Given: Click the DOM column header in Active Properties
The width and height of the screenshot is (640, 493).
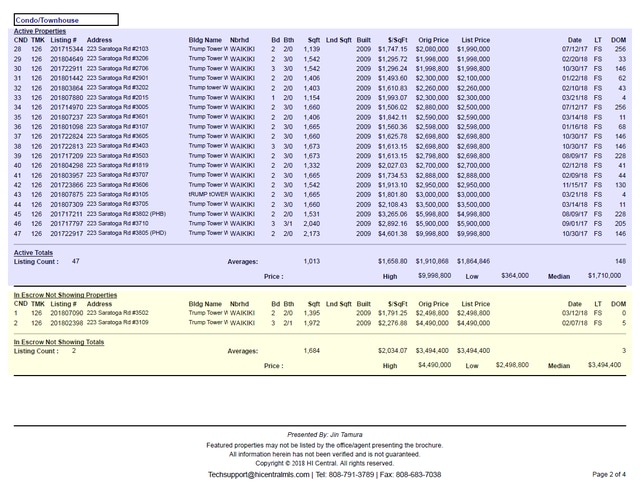Looking at the screenshot, I should tap(619, 39).
